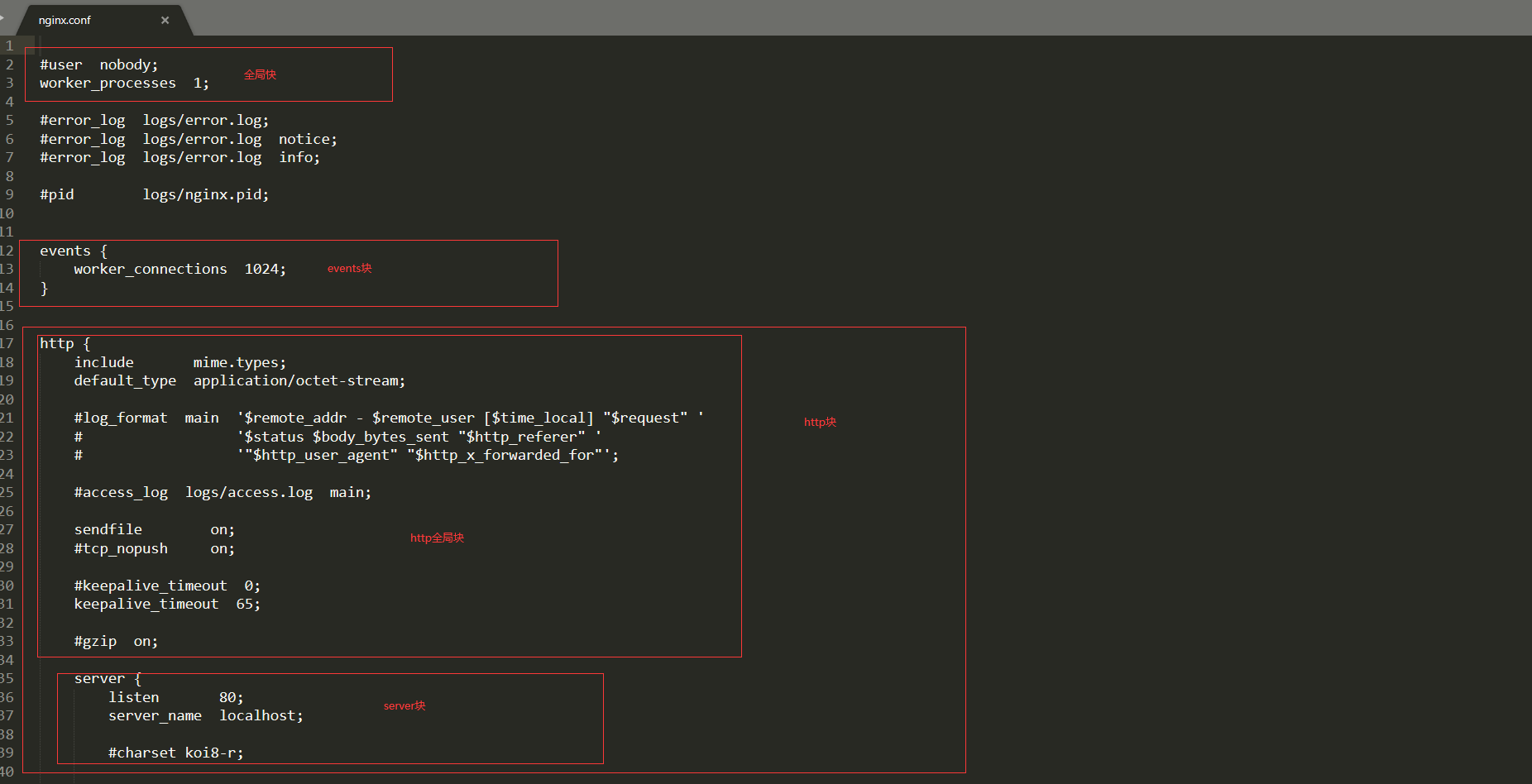Click the 'worker_processes 1;' line

pyautogui.click(x=124, y=84)
